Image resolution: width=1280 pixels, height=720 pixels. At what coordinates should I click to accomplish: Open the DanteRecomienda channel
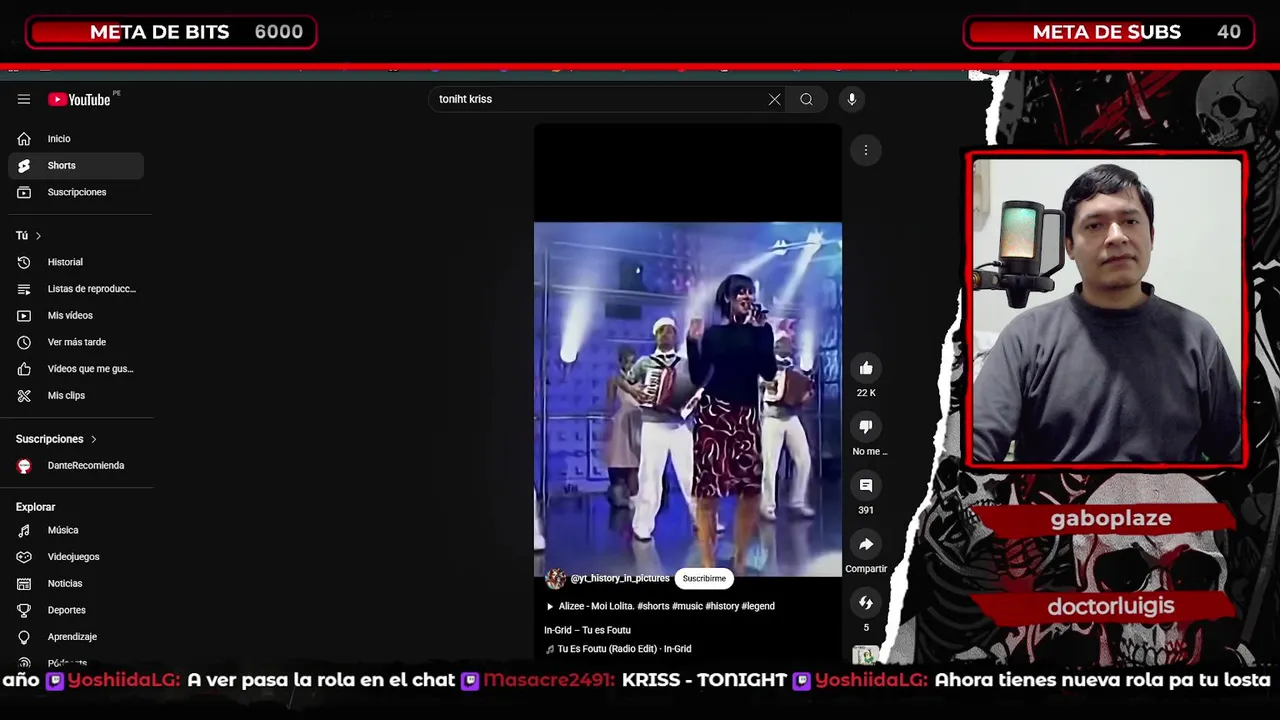(76, 465)
